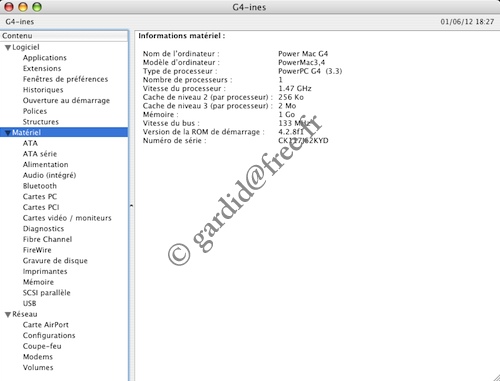Select Structures in the sidebar

(41, 122)
